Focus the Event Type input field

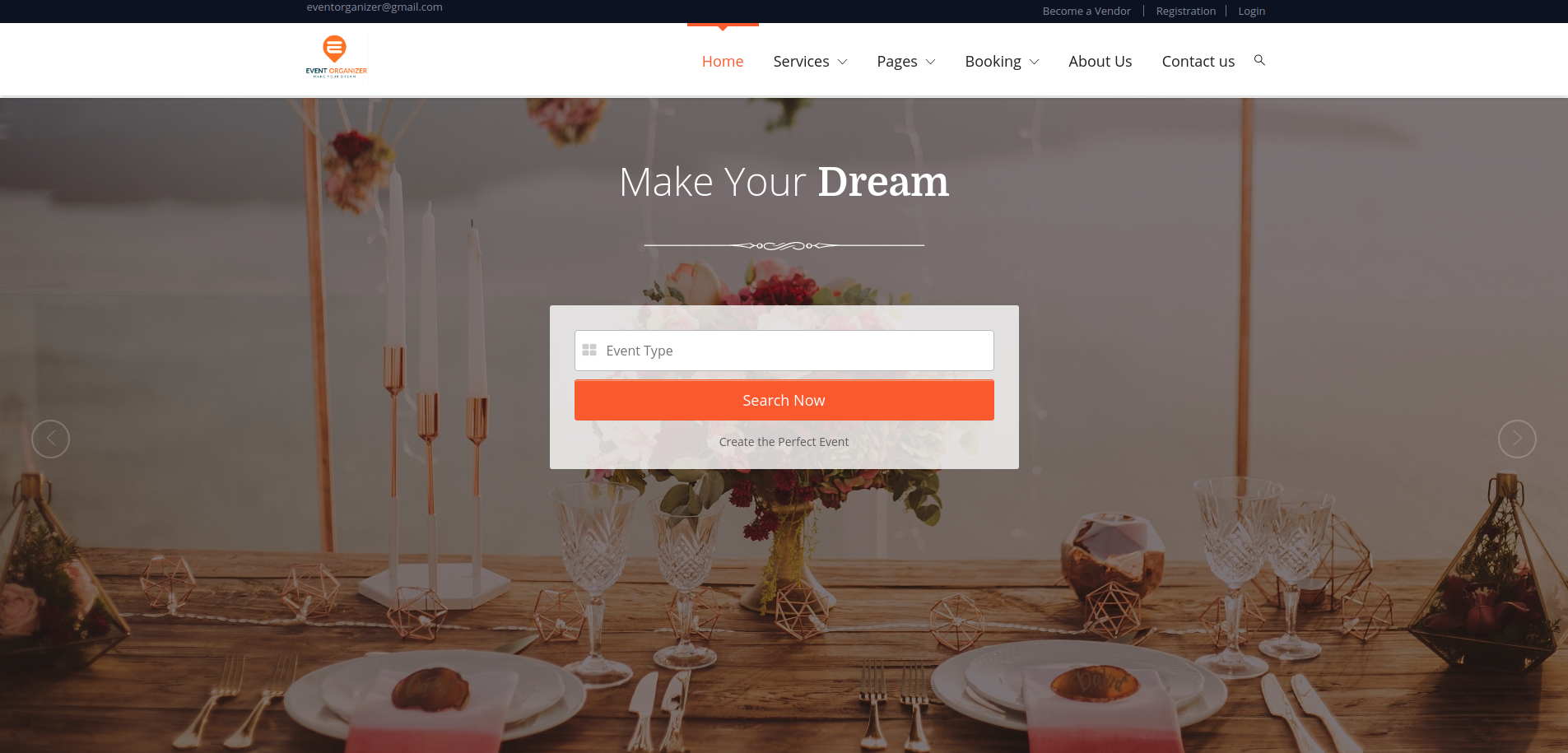(x=784, y=351)
